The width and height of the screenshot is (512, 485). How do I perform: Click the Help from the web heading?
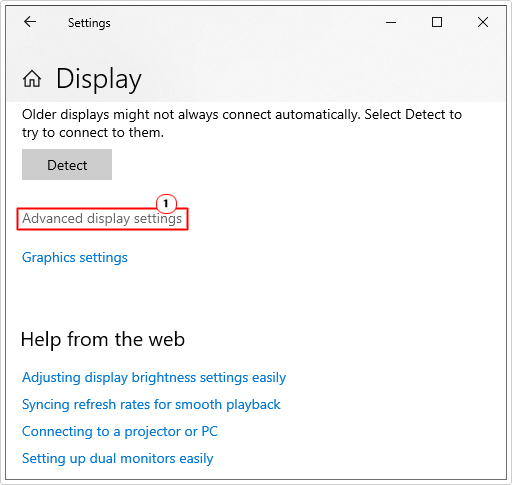(x=103, y=339)
